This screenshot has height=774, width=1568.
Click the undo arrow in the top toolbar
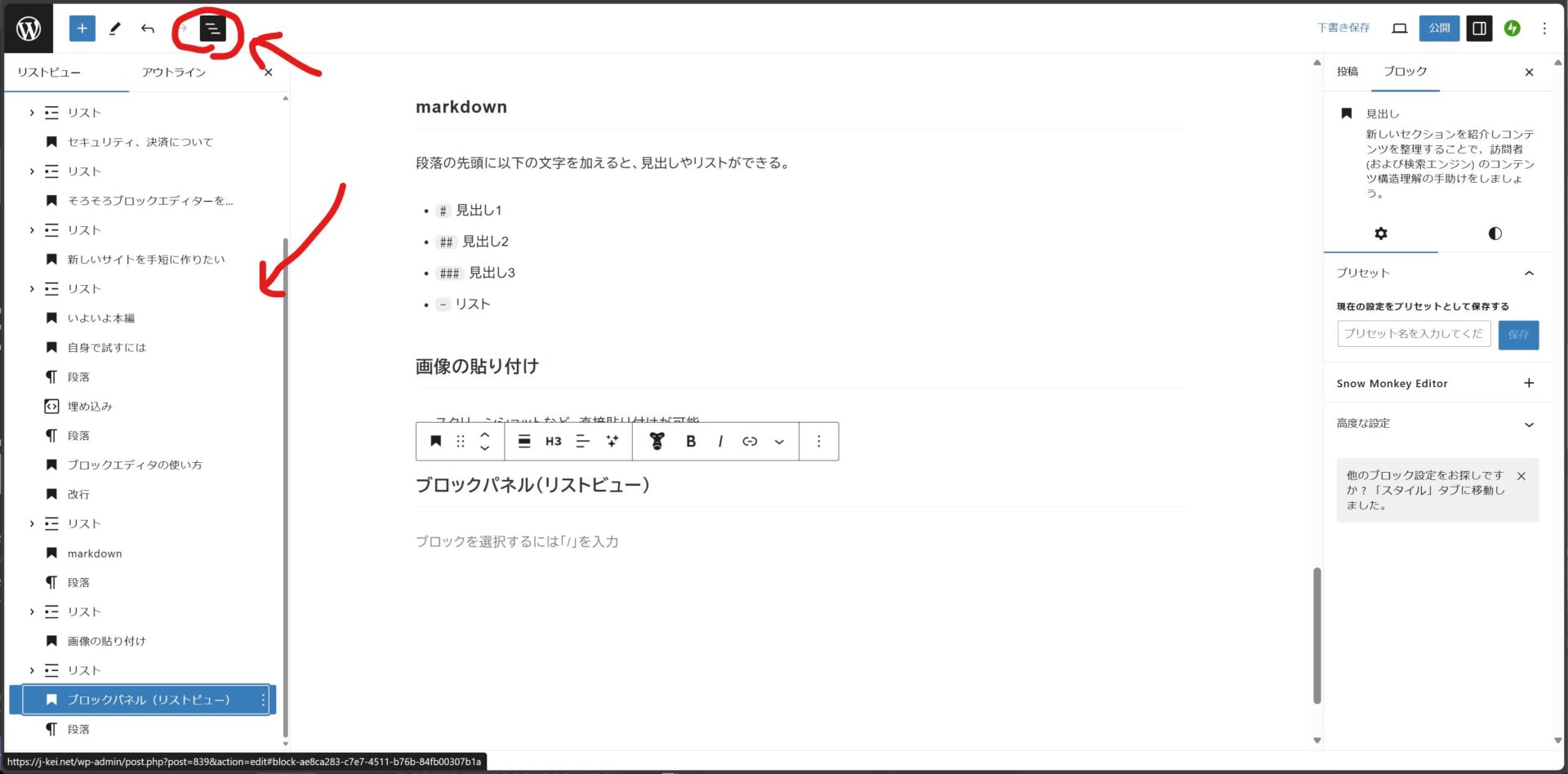point(147,28)
